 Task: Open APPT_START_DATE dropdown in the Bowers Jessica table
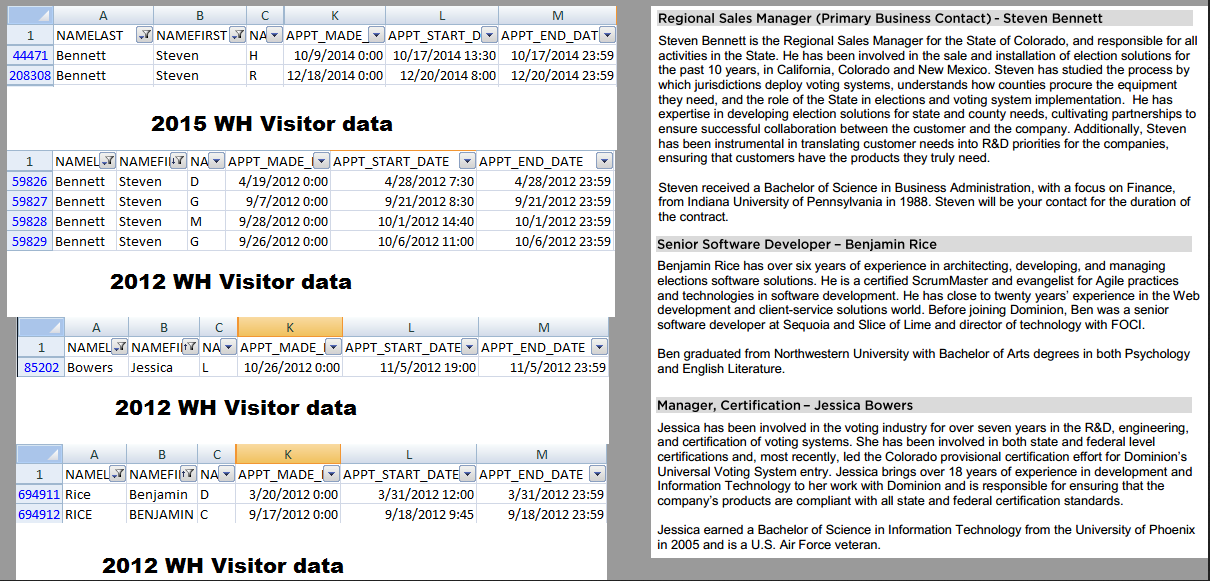tap(469, 347)
